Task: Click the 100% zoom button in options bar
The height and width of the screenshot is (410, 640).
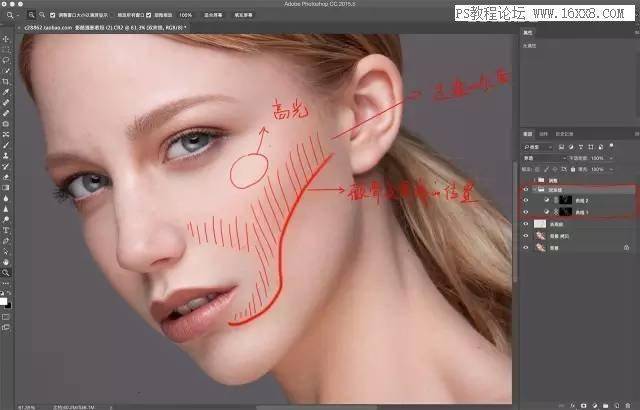Action: (x=185, y=15)
